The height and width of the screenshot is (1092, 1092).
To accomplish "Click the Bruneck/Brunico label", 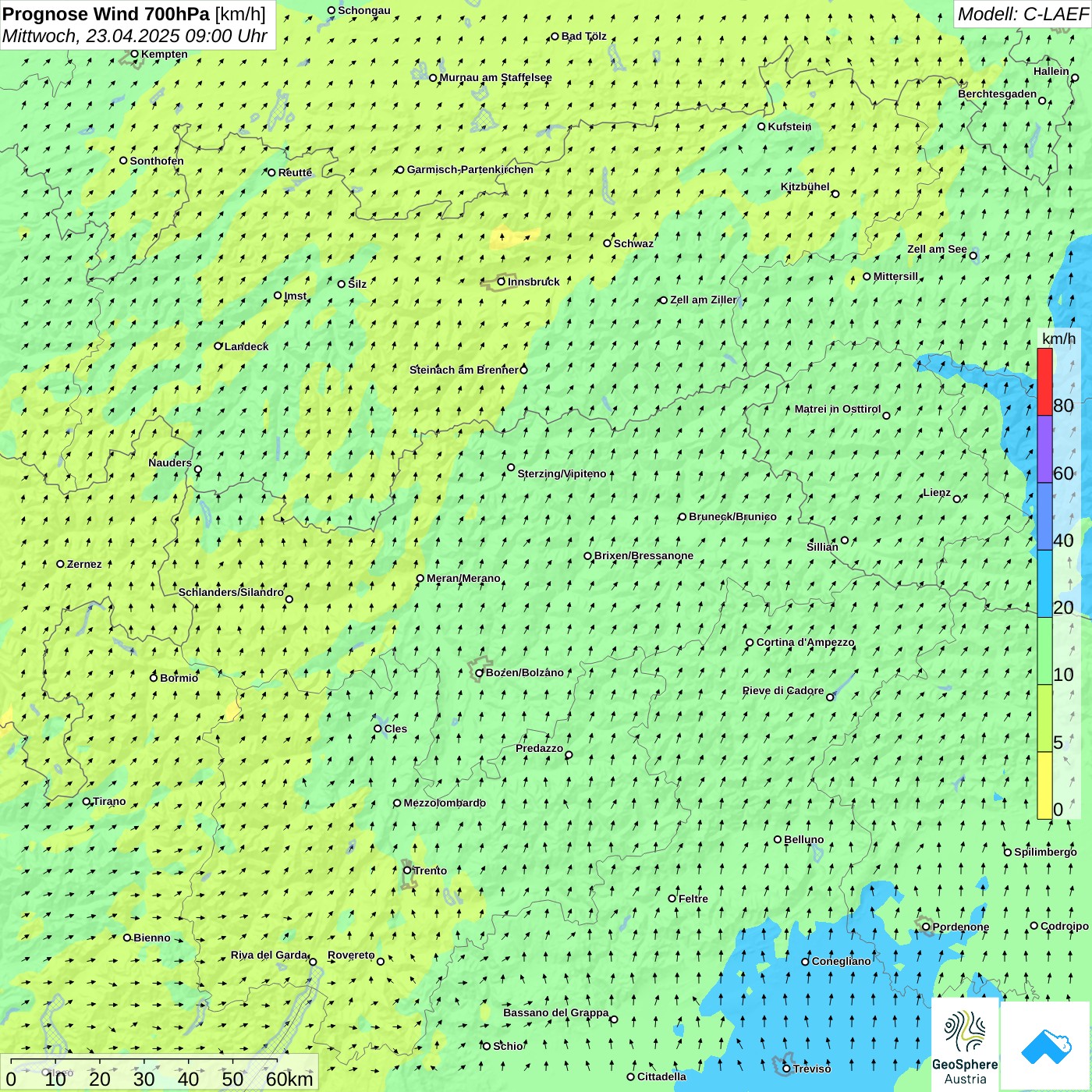I will (x=732, y=516).
